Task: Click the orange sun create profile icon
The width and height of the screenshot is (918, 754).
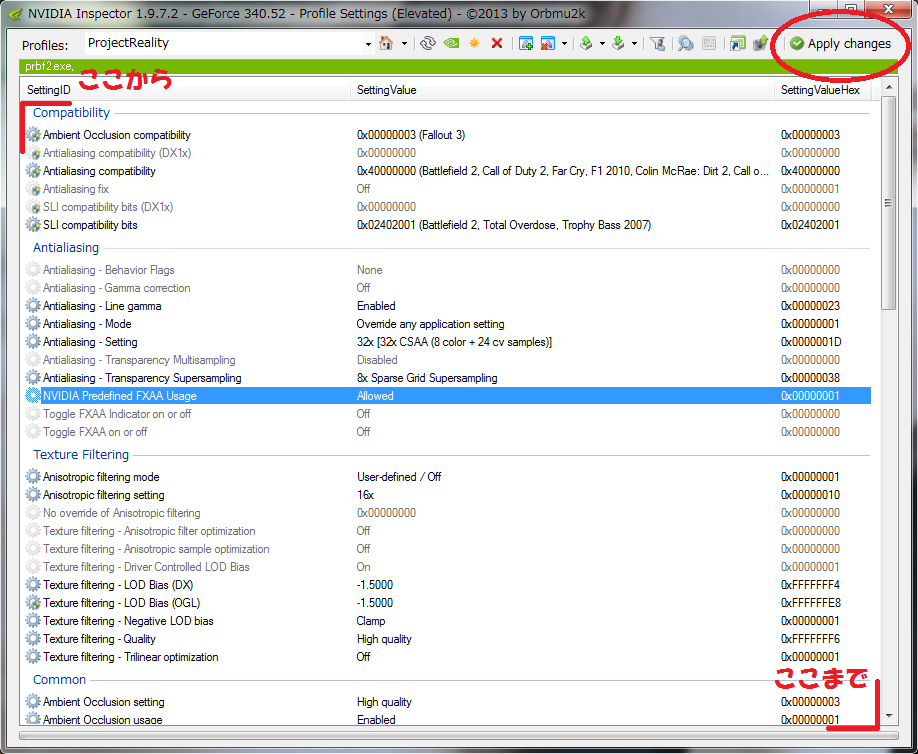Action: pyautogui.click(x=474, y=44)
